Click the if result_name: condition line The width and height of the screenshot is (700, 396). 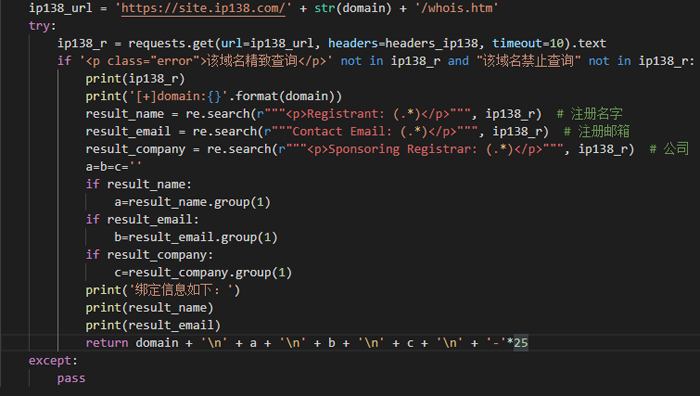(x=138, y=184)
